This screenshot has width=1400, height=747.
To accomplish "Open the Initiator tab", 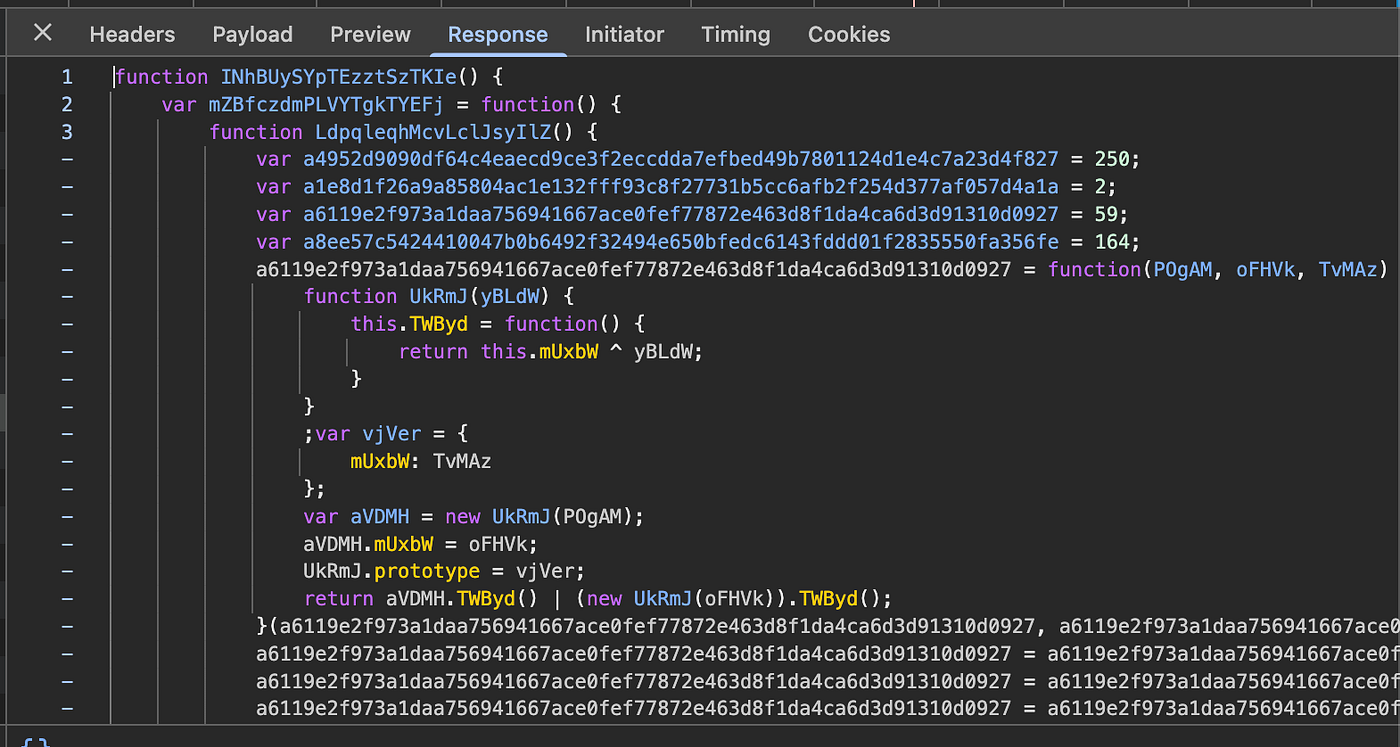I will [x=624, y=34].
